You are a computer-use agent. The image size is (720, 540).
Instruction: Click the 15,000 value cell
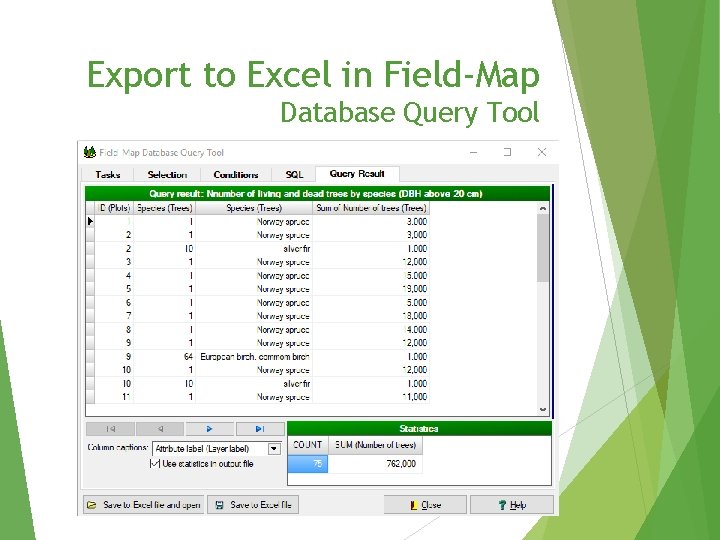coord(371,276)
